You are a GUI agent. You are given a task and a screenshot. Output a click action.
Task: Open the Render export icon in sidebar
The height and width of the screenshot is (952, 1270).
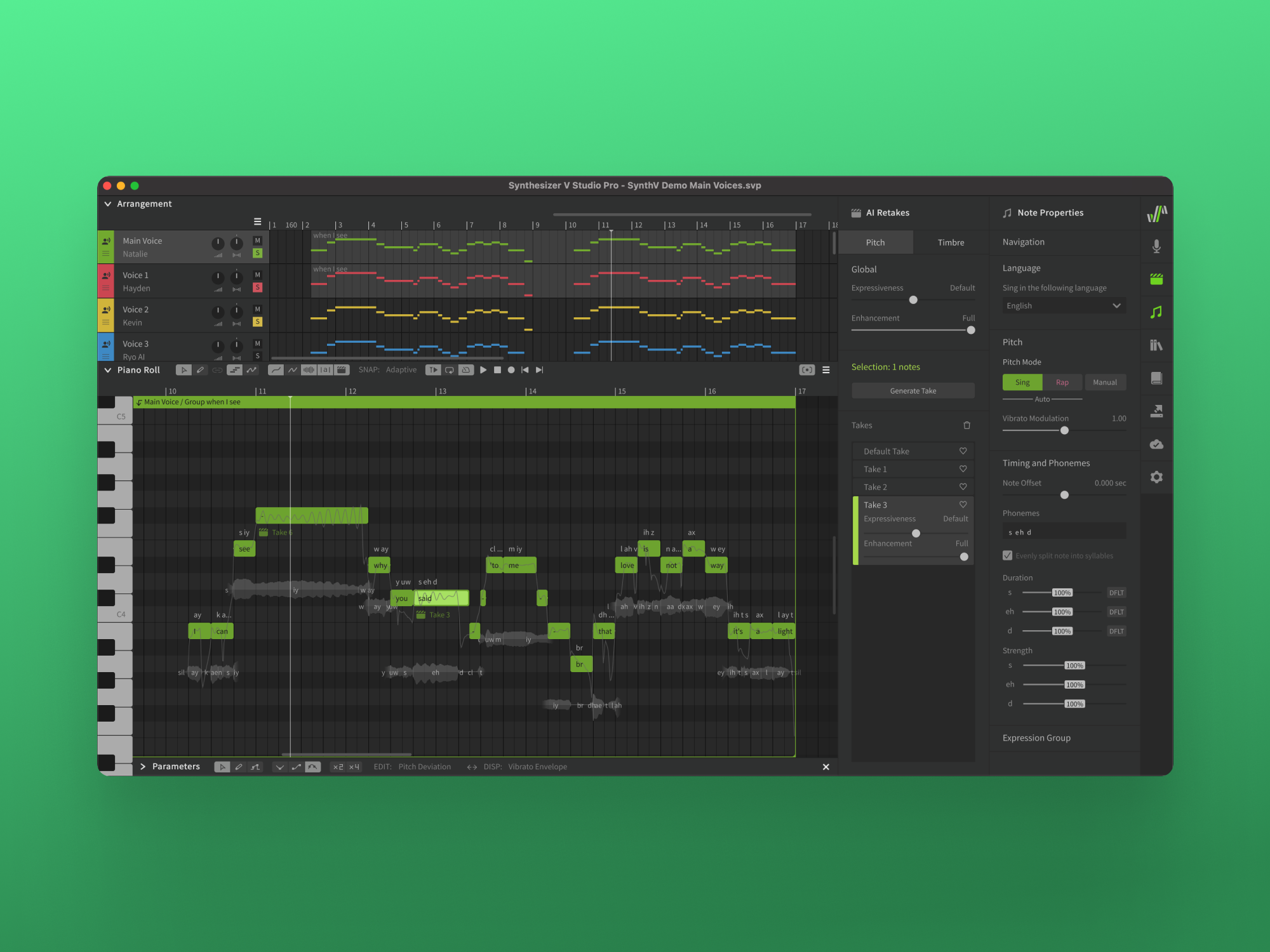(1156, 411)
